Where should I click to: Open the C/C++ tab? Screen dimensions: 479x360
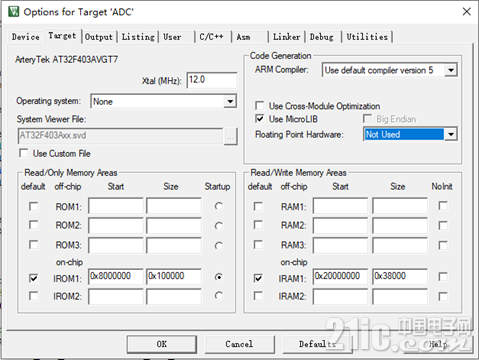(x=211, y=37)
